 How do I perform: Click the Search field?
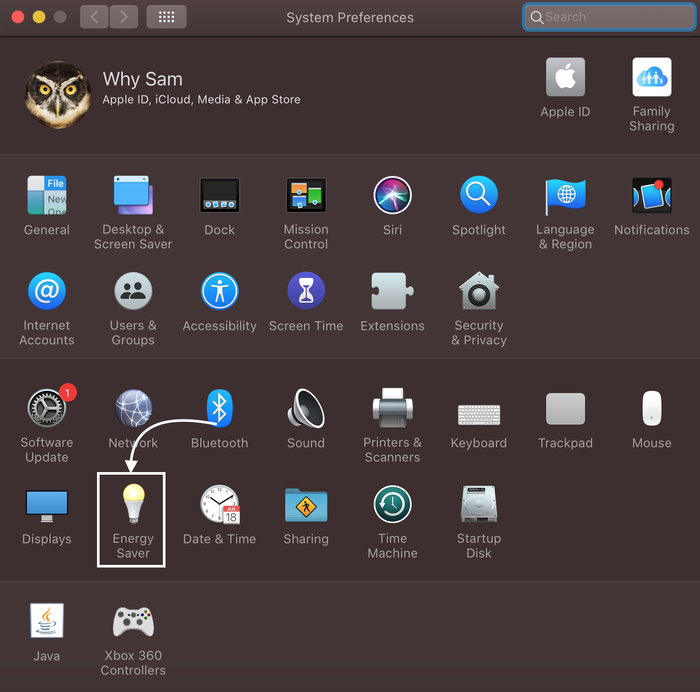pyautogui.click(x=609, y=17)
